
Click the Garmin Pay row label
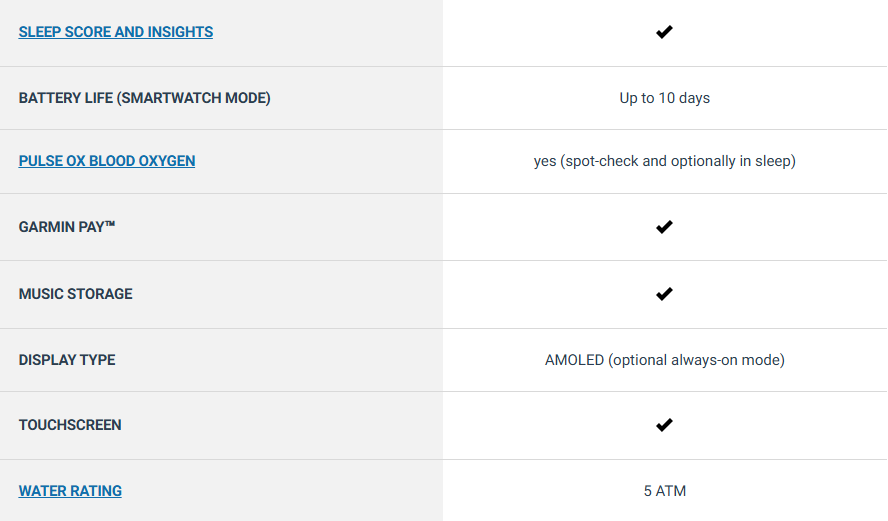click(67, 227)
